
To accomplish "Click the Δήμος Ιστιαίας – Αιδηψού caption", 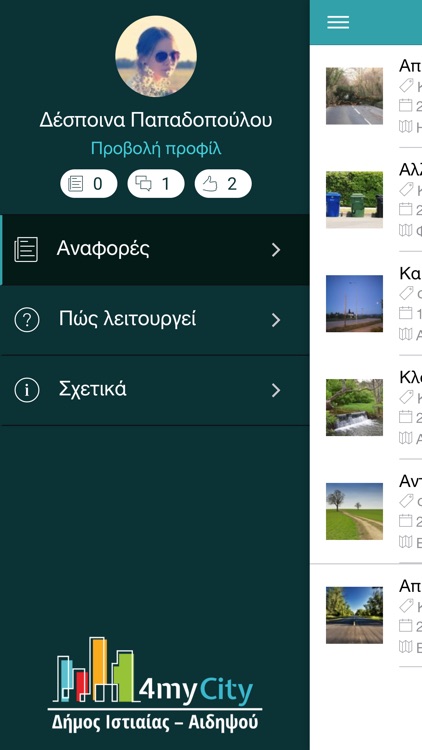I will [x=155, y=722].
